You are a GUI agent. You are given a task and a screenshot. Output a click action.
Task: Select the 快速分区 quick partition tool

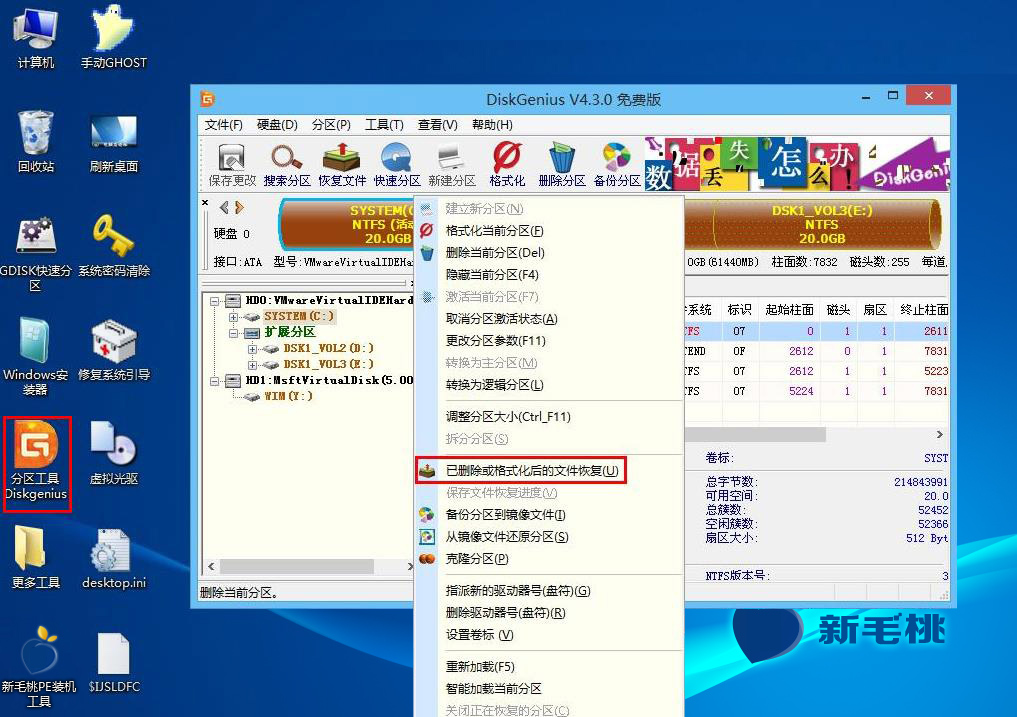tap(397, 165)
